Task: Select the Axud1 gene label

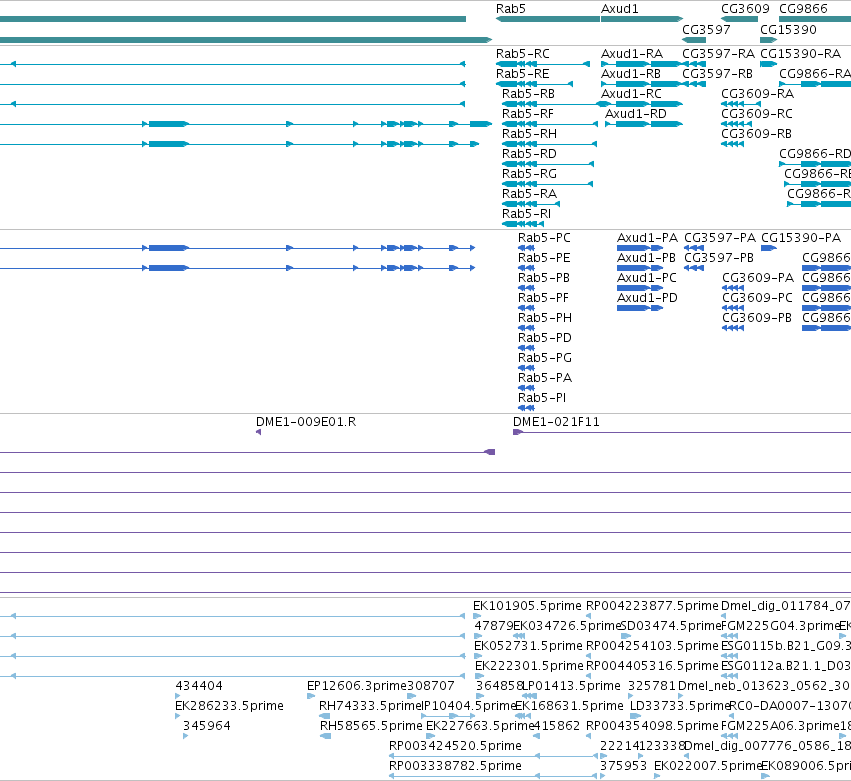Action: tap(620, 9)
